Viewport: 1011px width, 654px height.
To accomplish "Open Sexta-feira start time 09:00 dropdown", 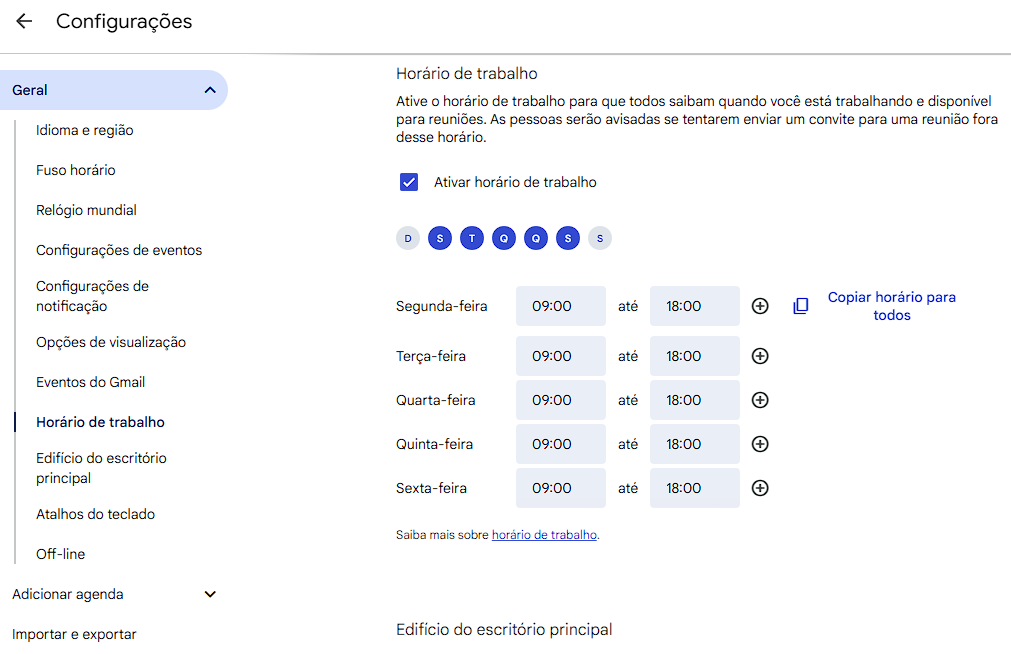I will pos(561,488).
